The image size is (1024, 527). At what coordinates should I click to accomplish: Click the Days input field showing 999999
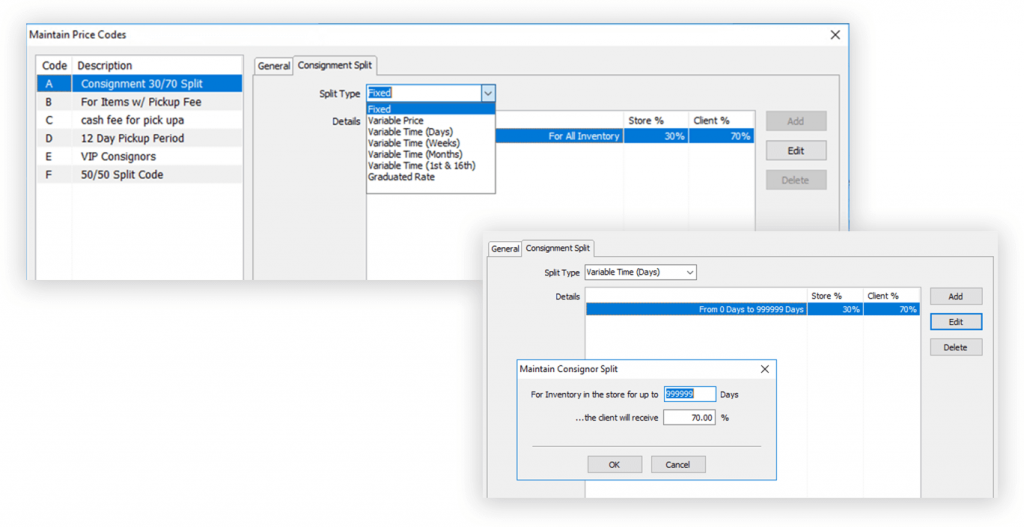tap(689, 394)
